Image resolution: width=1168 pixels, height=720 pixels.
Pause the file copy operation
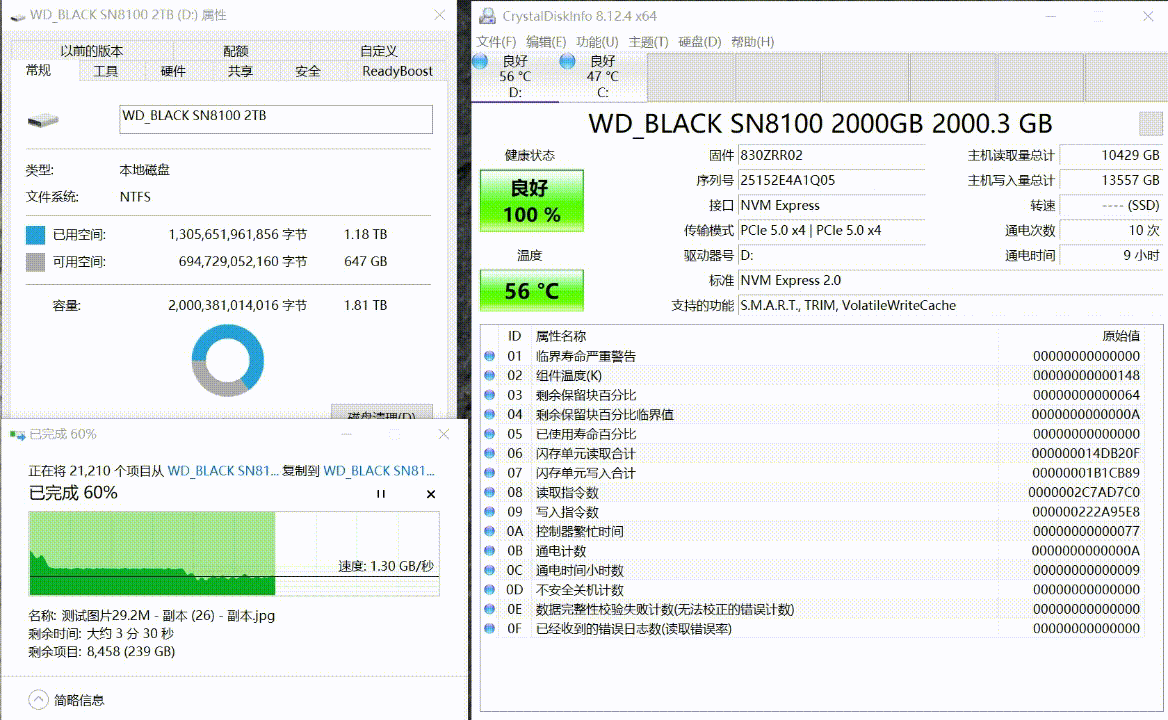tap(381, 494)
